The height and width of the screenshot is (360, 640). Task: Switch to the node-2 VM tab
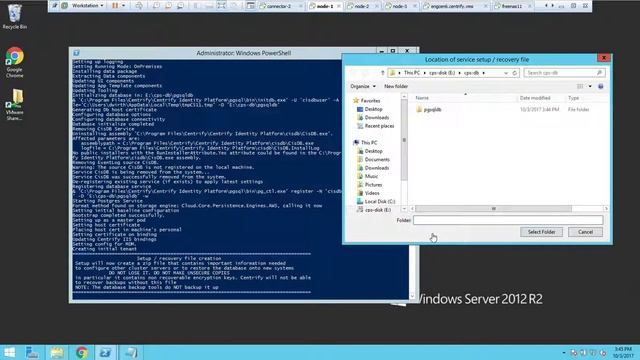coord(361,6)
